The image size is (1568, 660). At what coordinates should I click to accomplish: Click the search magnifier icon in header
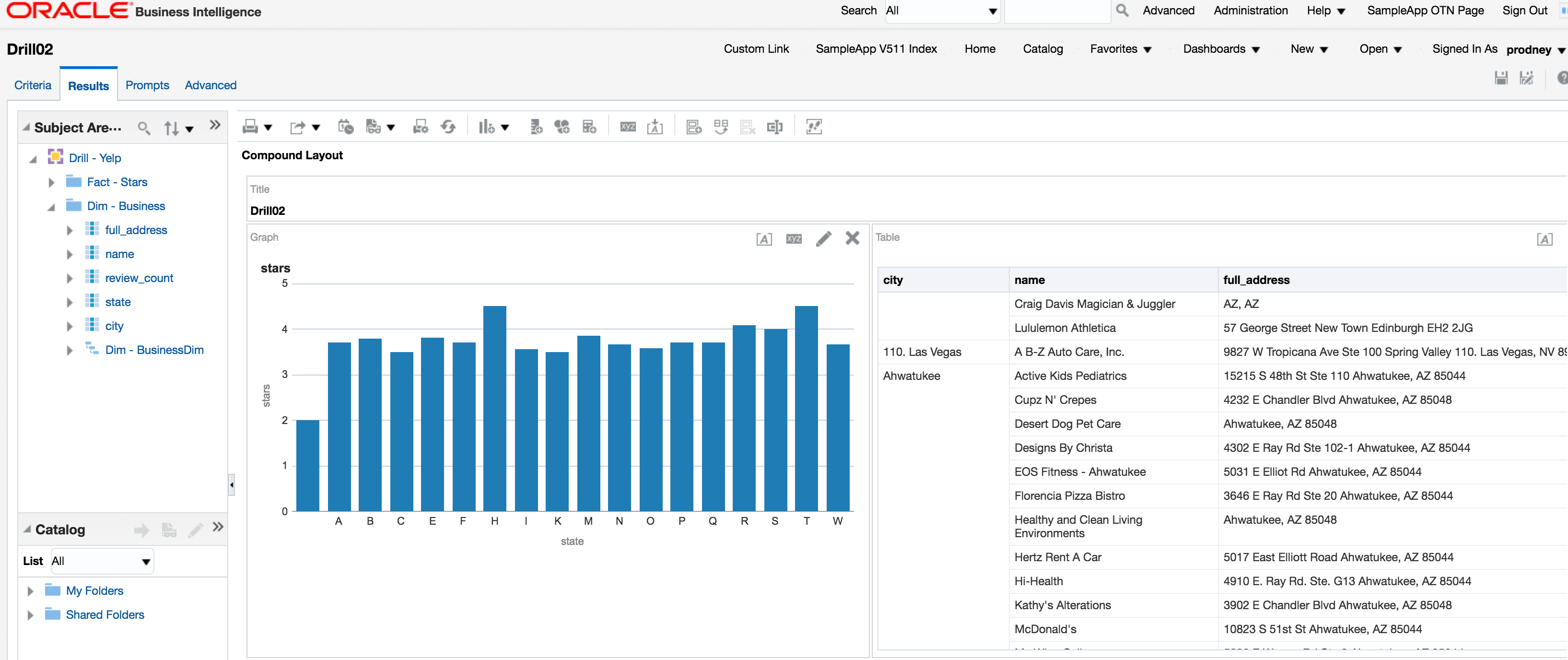pyautogui.click(x=1122, y=11)
